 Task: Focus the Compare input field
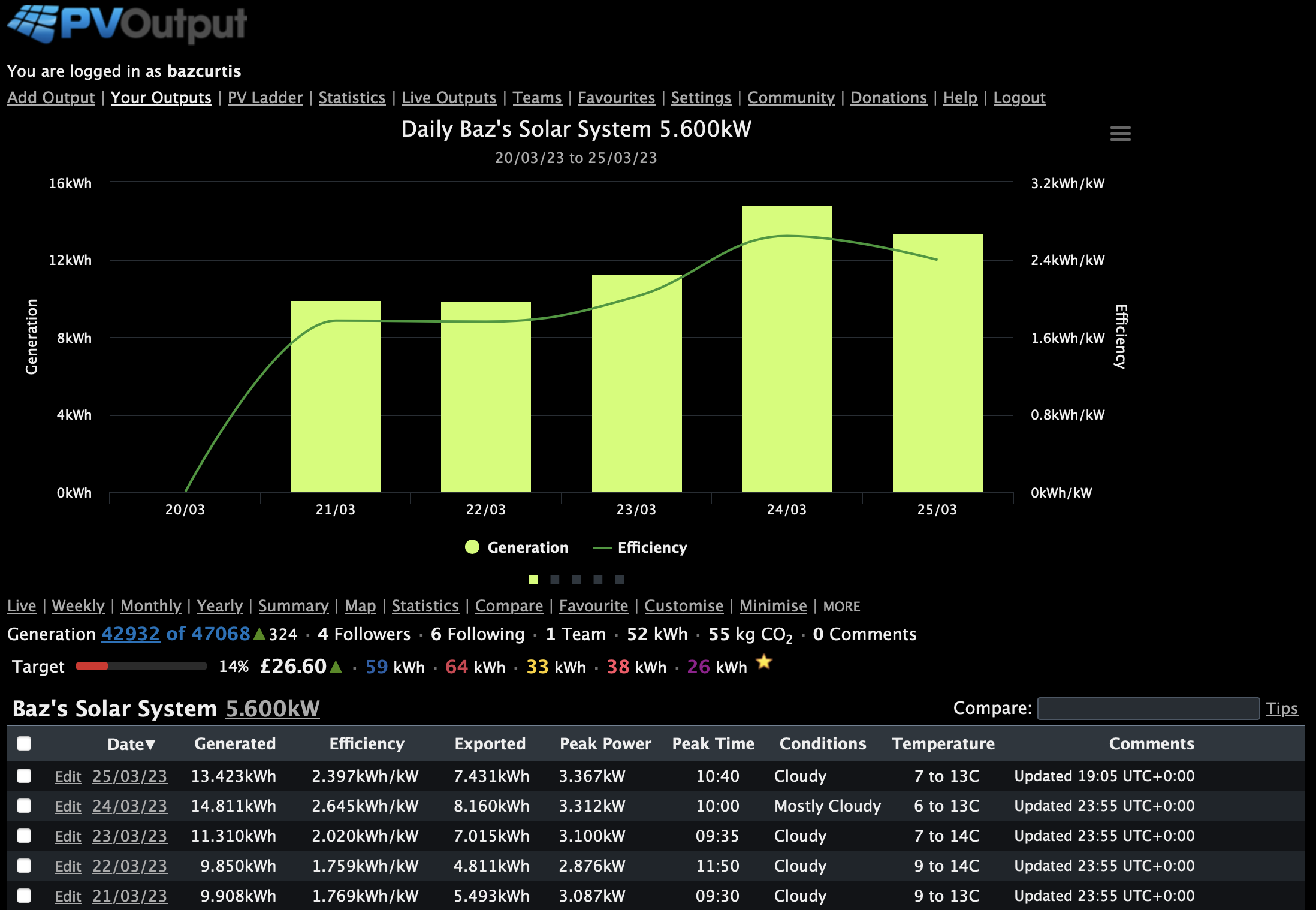coord(1148,709)
